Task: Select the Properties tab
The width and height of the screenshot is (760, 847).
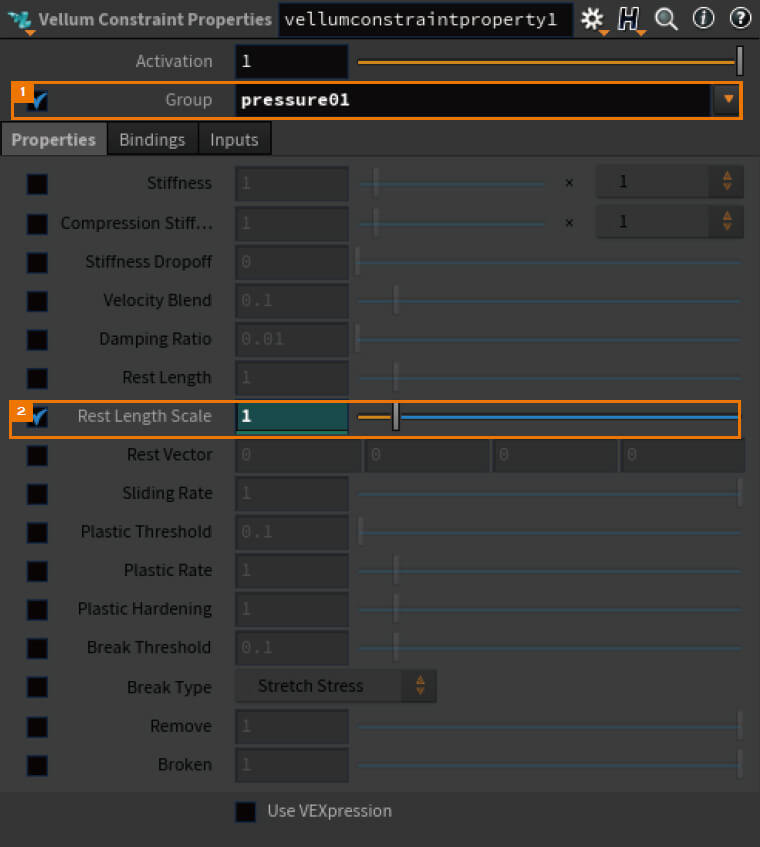Action: (x=53, y=140)
